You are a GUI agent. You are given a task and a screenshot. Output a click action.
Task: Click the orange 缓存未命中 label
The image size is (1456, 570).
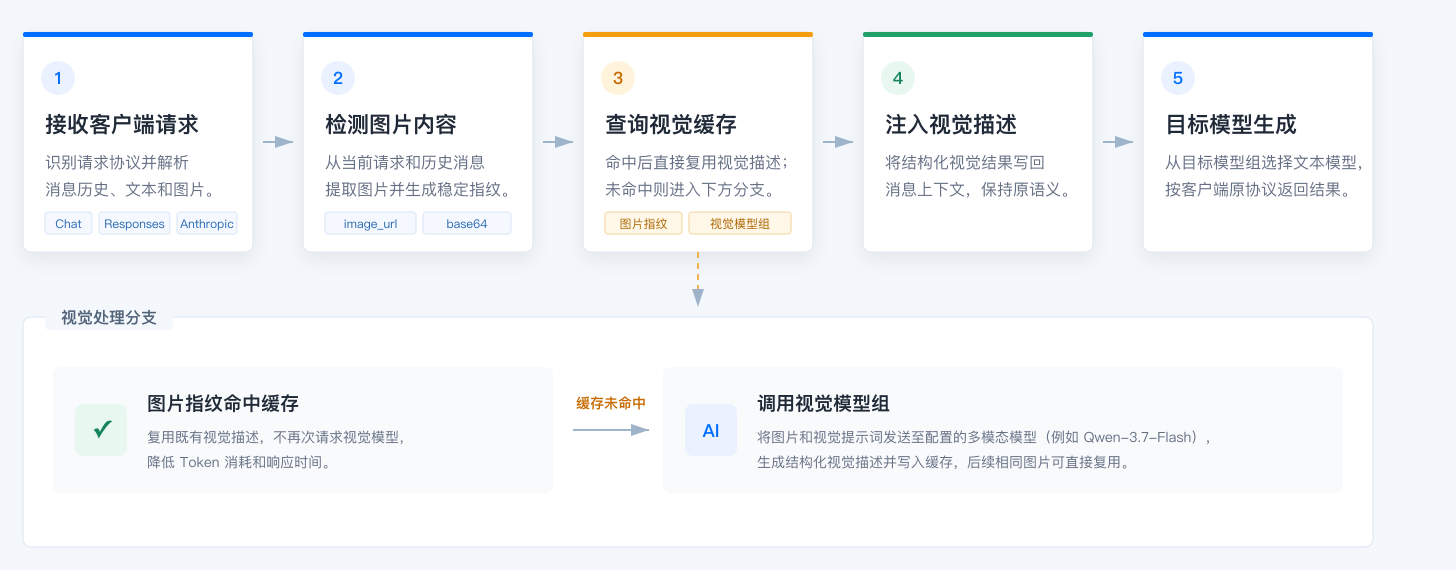coord(611,404)
